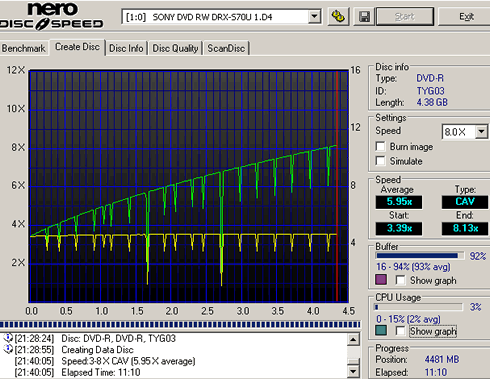Image resolution: width=490 pixels, height=379 pixels.
Task: Open the SONY DVD RW drive dropdown
Action: click(314, 16)
